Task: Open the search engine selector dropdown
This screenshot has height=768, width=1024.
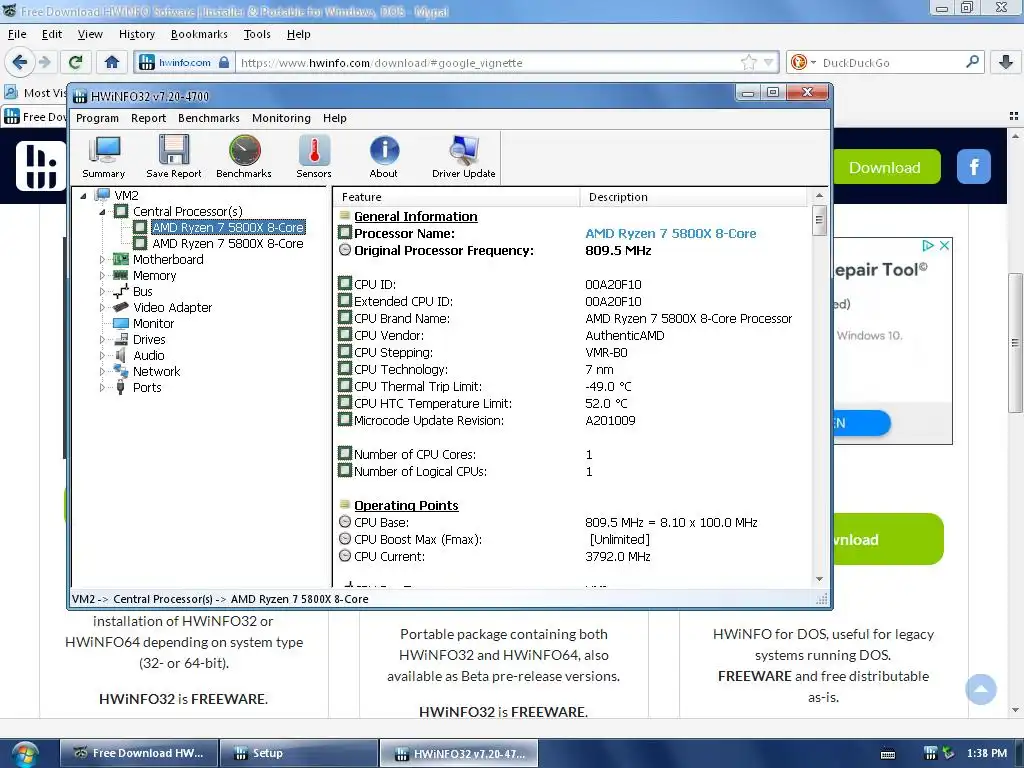Action: coord(803,62)
